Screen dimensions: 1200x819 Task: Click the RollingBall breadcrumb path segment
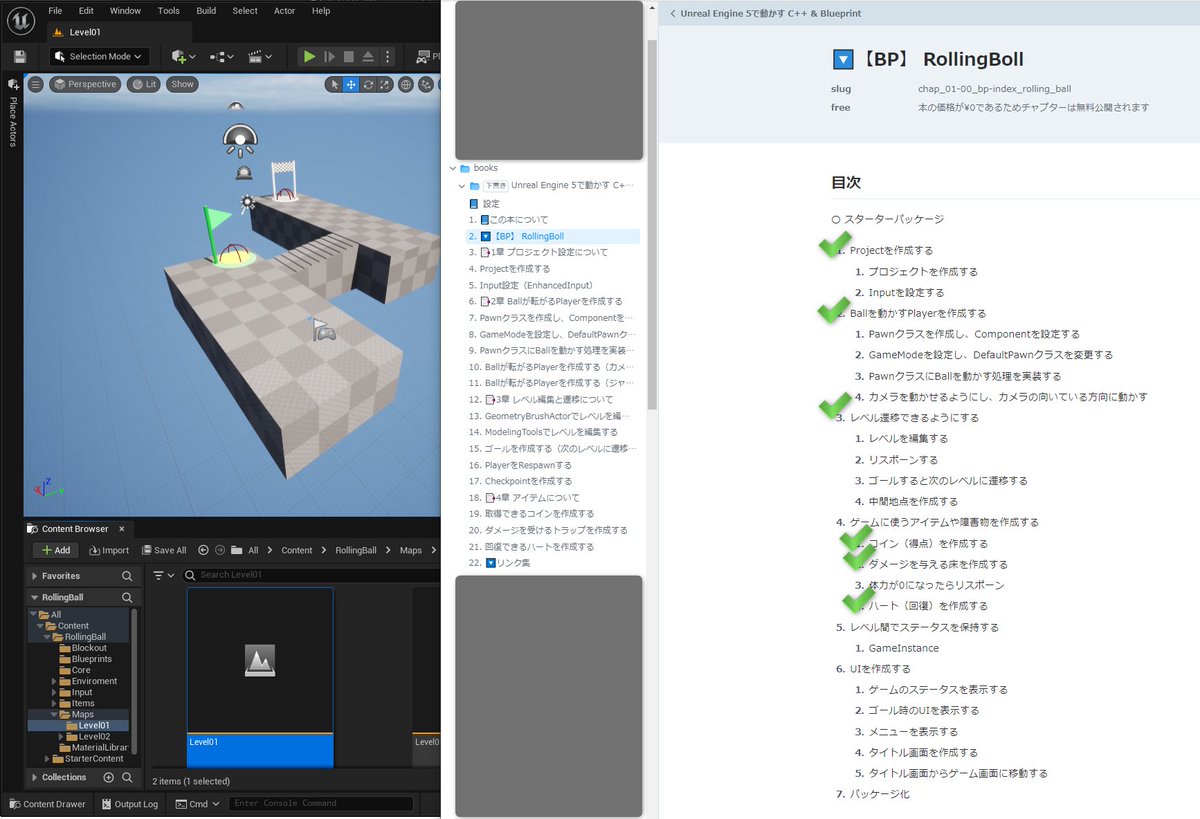[x=356, y=550]
